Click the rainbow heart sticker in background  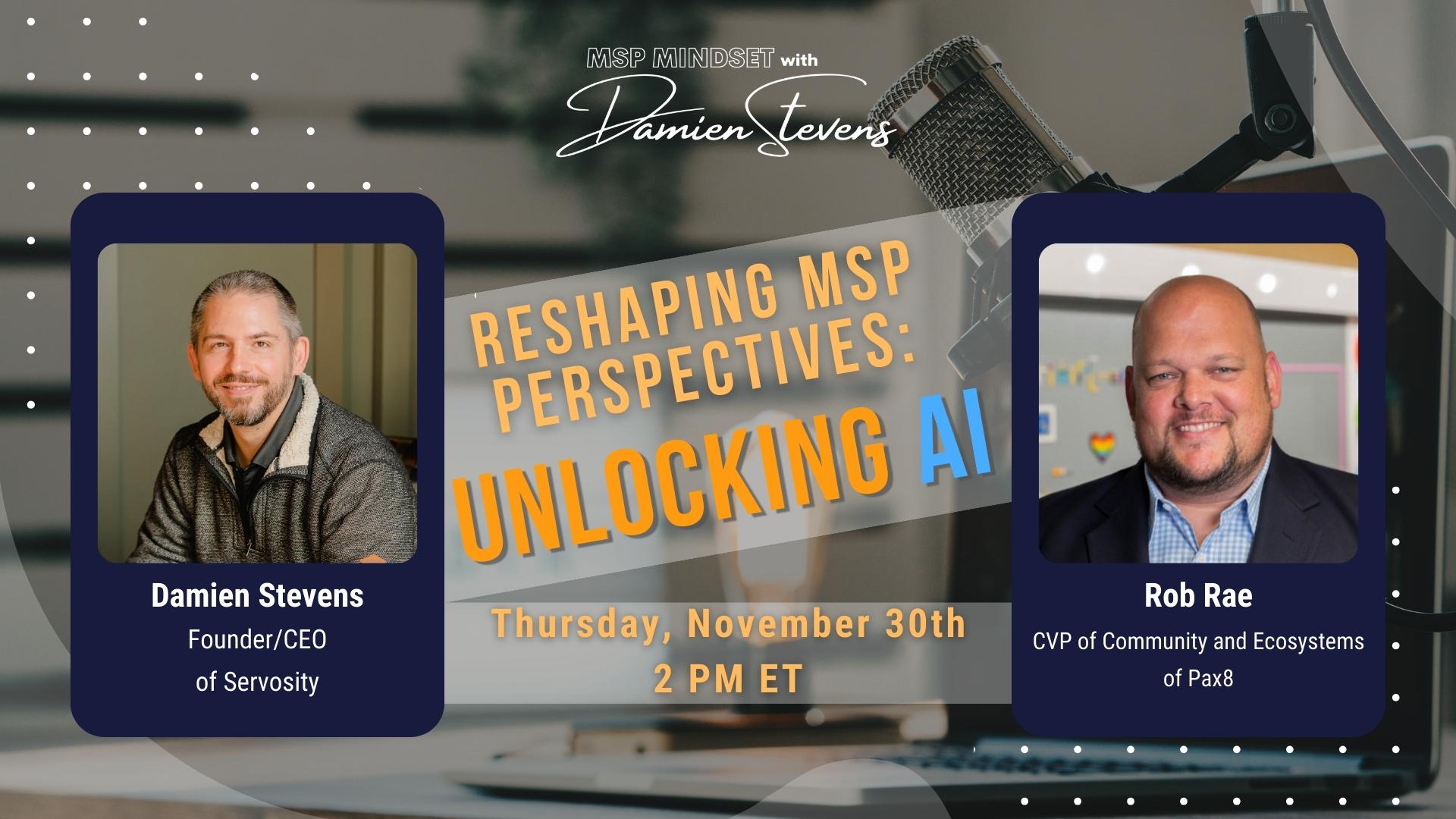point(1102,447)
